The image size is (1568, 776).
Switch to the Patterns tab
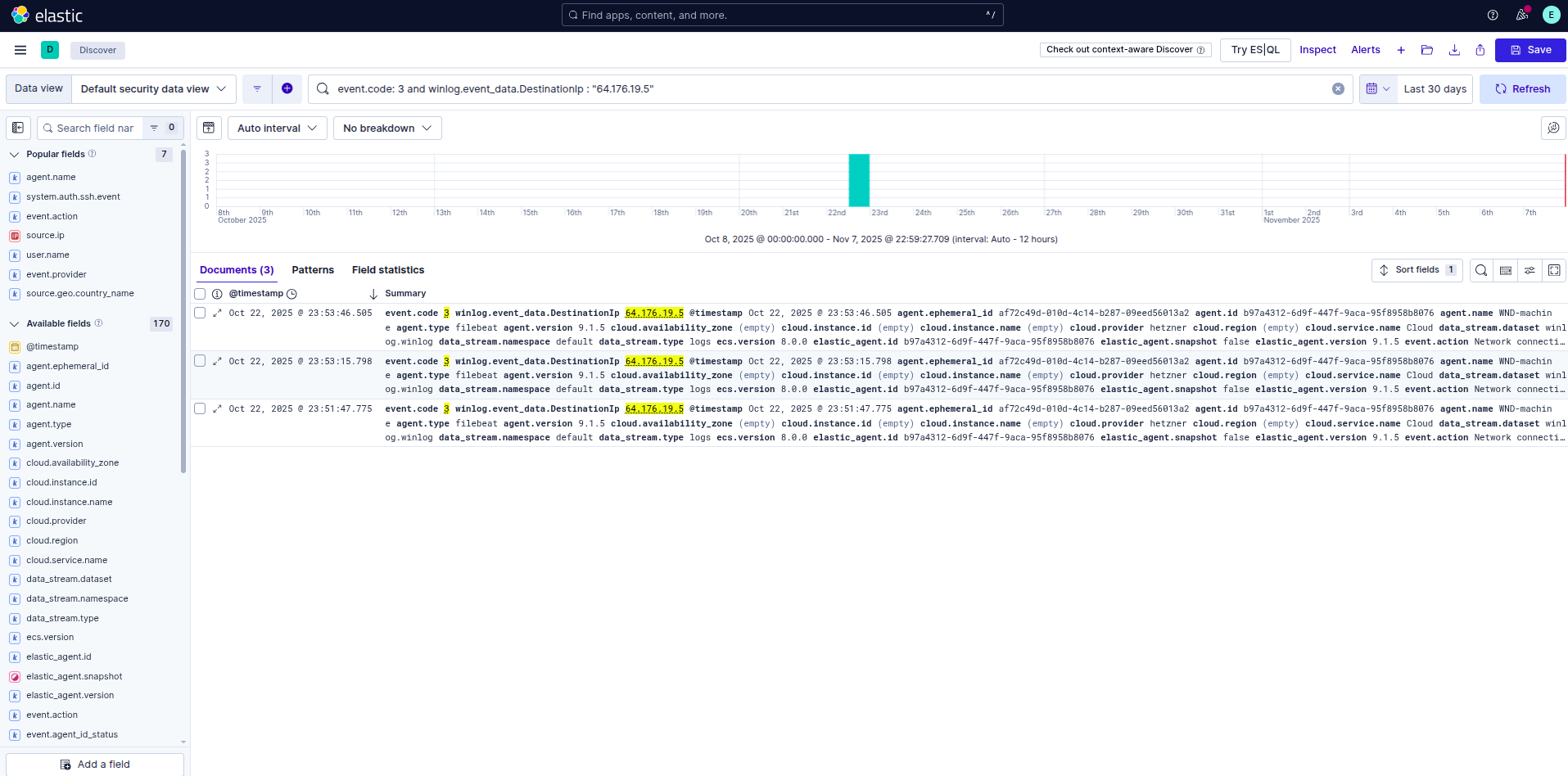[312, 269]
